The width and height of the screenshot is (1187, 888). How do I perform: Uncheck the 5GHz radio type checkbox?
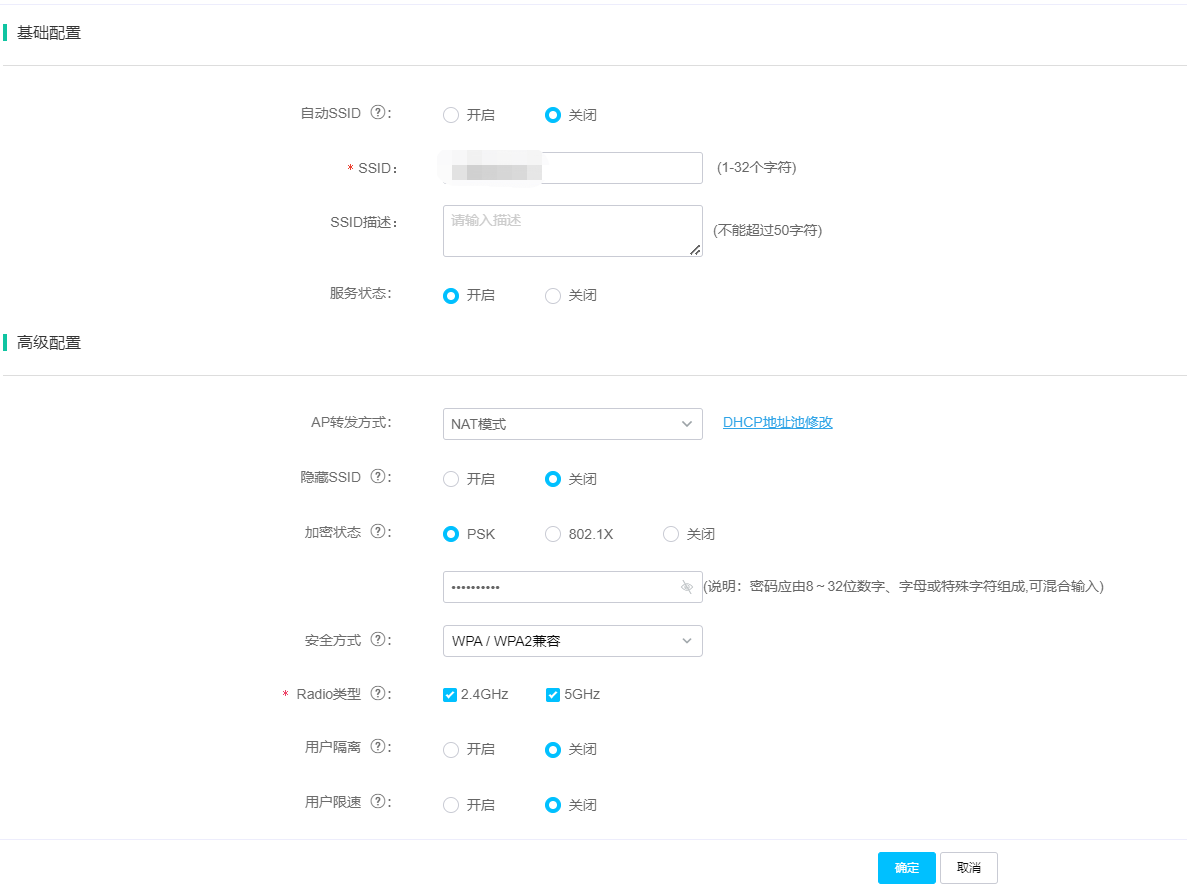pyautogui.click(x=553, y=695)
